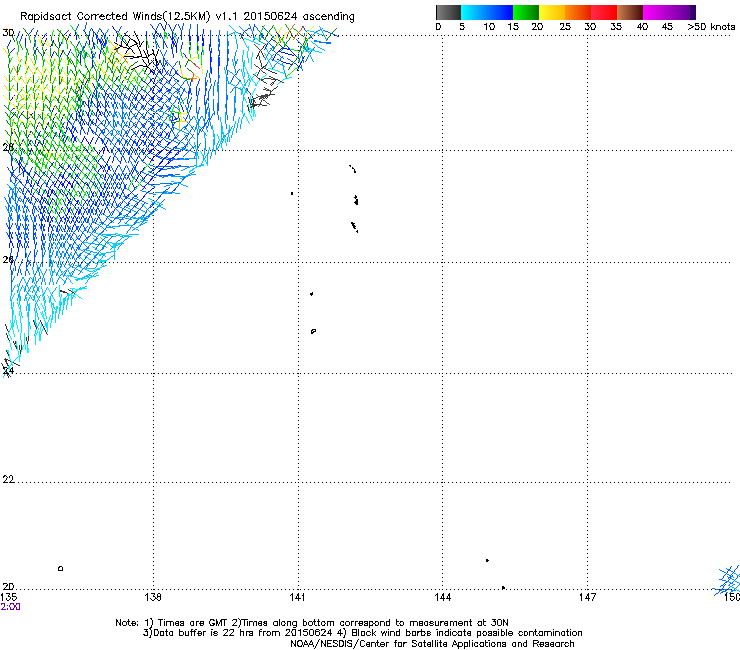Pick the brown 35-40 knots legend segment
Screen dimensions: 740x650
(x=630, y=12)
